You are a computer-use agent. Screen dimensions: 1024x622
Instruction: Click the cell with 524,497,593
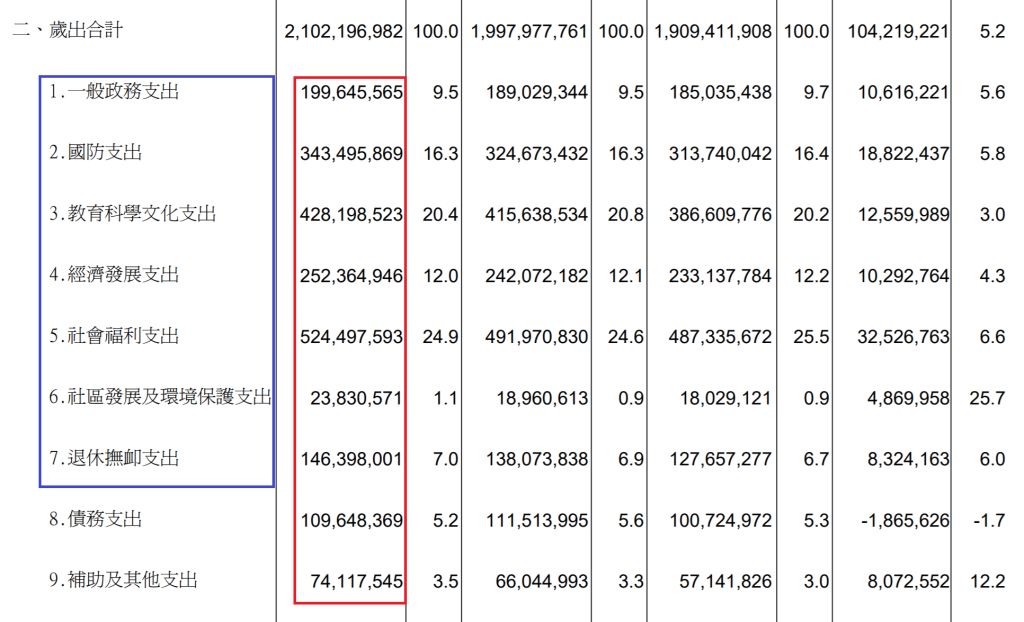coord(351,337)
